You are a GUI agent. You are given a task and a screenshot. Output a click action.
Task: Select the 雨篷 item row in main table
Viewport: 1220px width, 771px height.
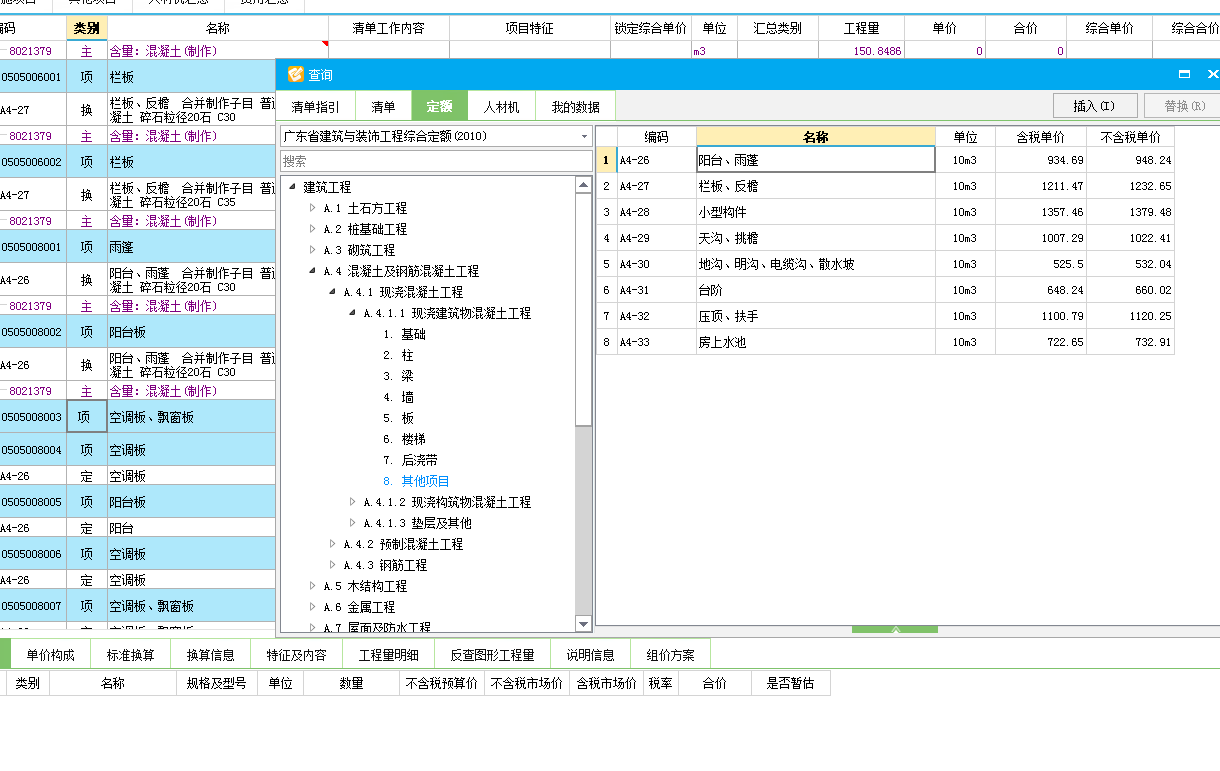(138, 246)
